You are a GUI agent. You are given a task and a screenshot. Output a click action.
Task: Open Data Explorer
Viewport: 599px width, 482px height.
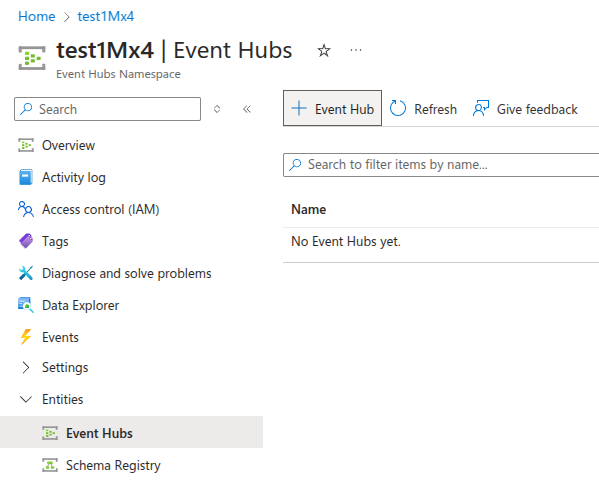pos(80,306)
